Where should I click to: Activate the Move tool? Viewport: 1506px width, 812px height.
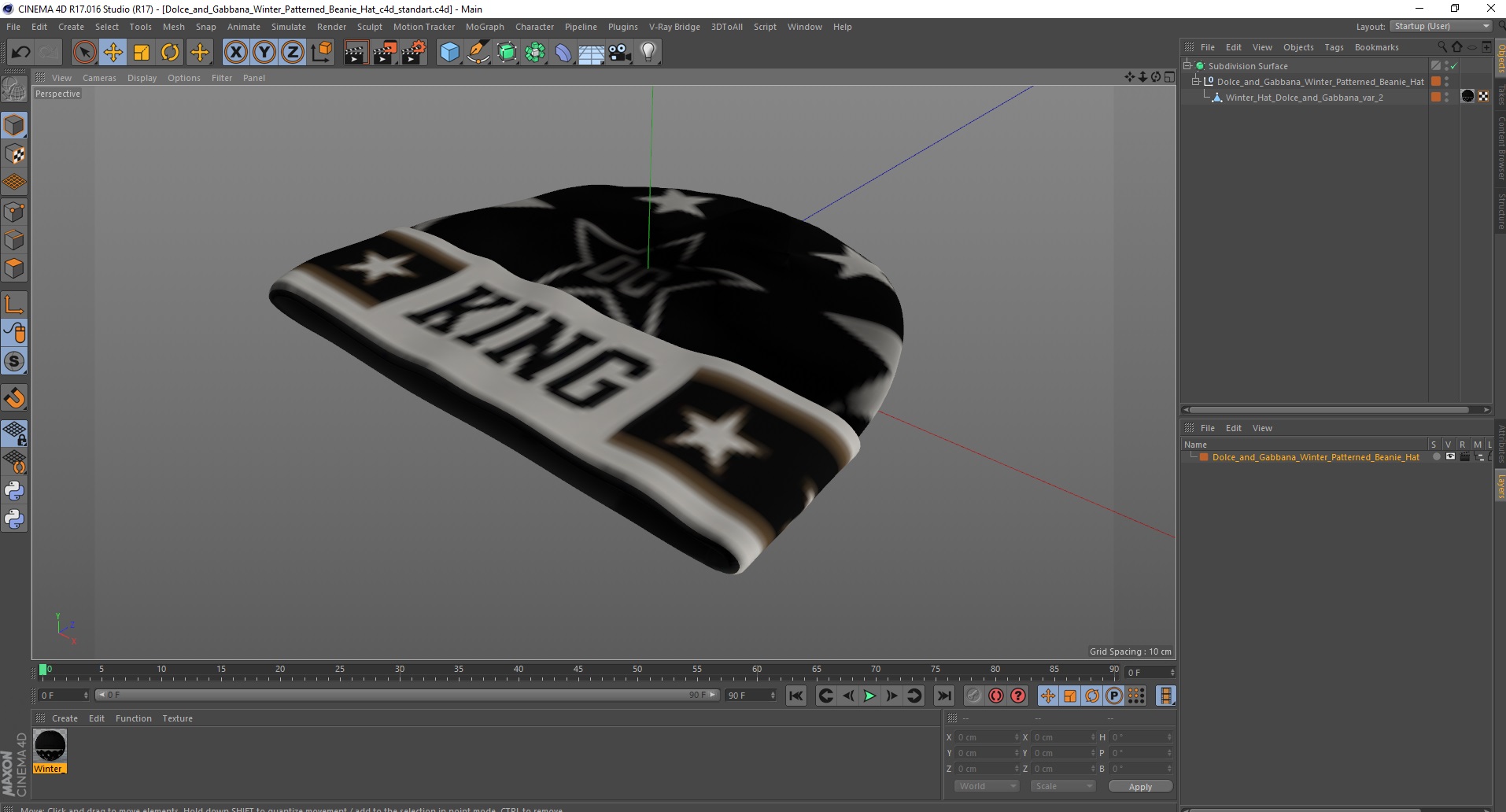pos(113,53)
